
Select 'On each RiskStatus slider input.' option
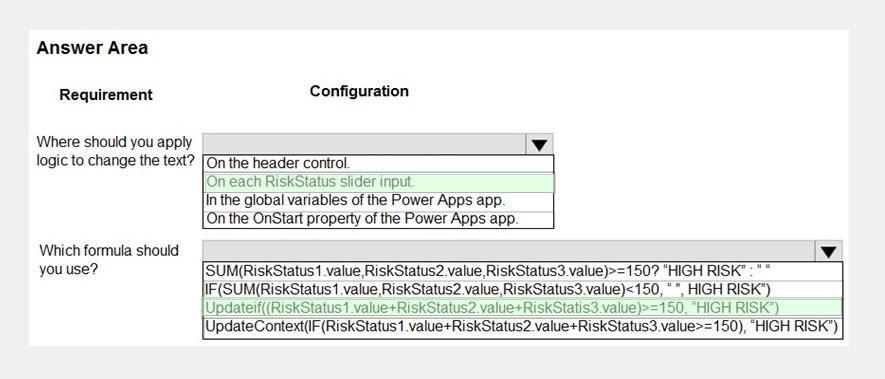pyautogui.click(x=378, y=182)
